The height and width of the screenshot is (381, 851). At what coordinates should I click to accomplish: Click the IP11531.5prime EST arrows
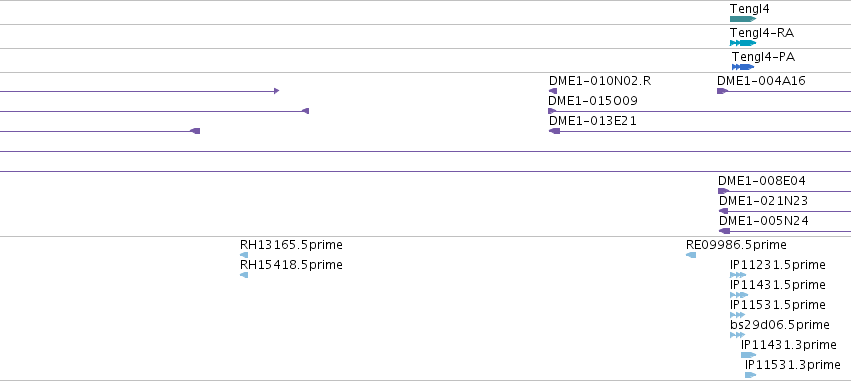coord(738,315)
